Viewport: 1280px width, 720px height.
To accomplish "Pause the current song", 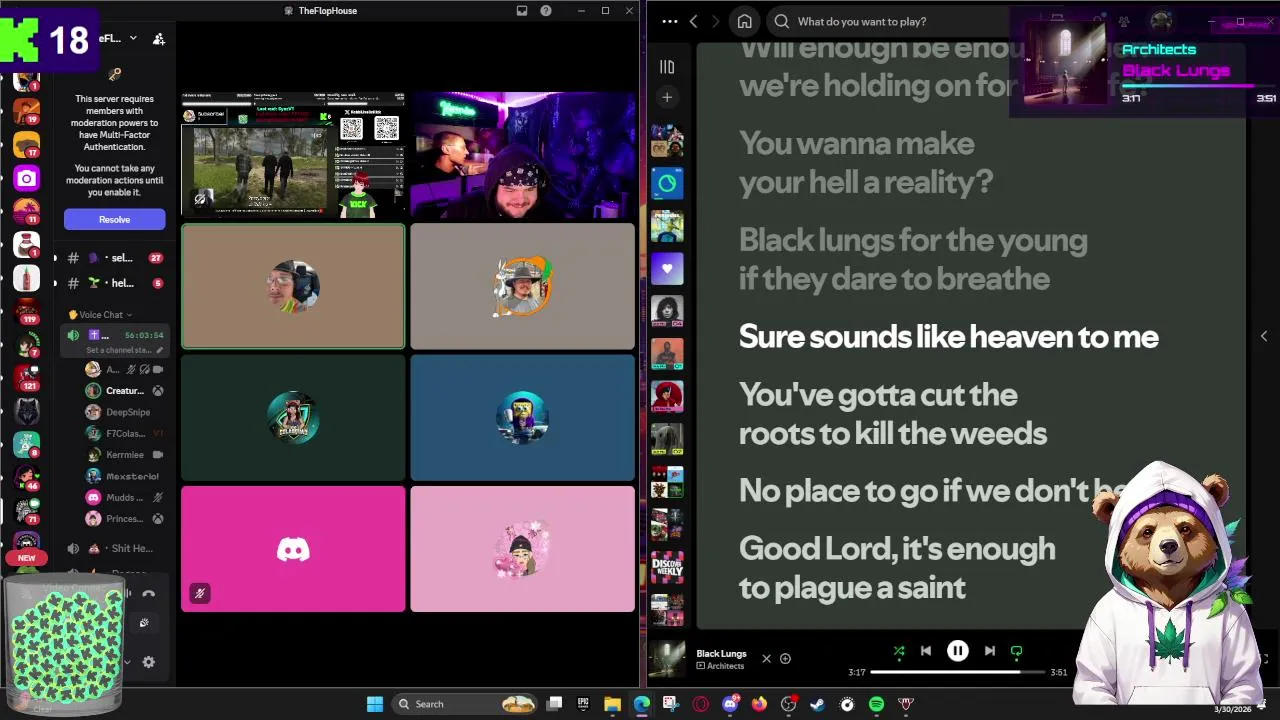I will pyautogui.click(x=957, y=651).
